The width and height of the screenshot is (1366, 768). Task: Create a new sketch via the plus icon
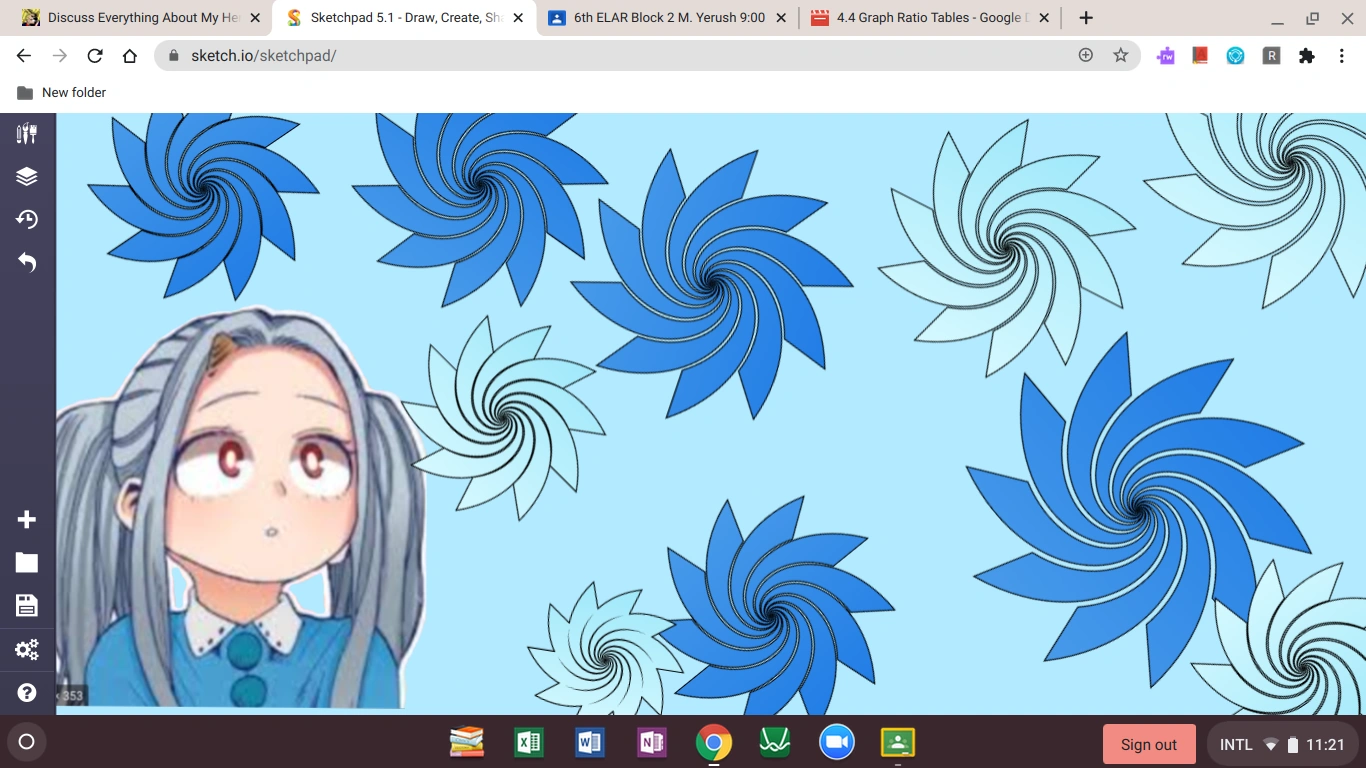tap(26, 519)
